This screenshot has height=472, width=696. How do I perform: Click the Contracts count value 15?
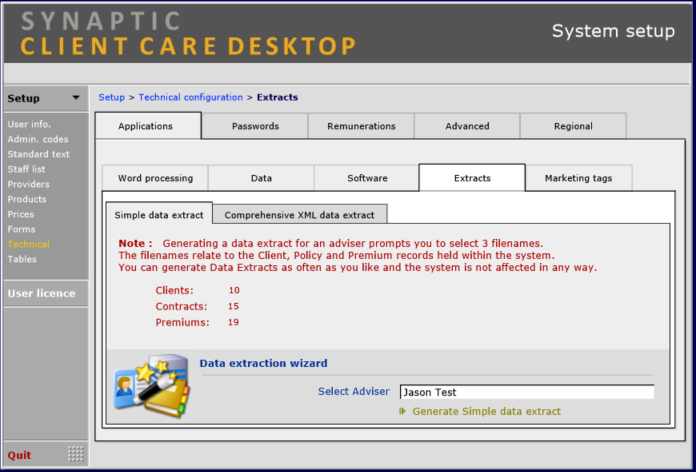(x=233, y=306)
